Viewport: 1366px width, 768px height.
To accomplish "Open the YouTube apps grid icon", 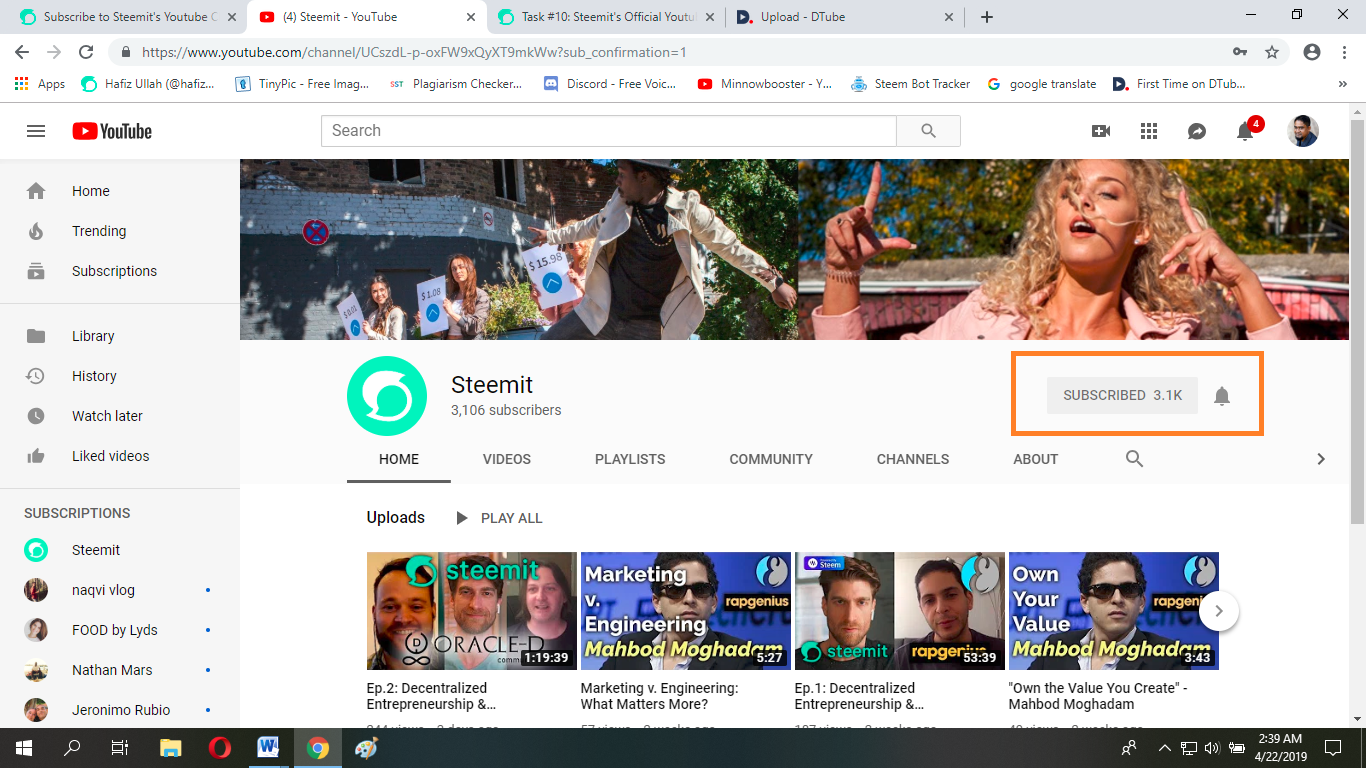I will (x=1149, y=131).
